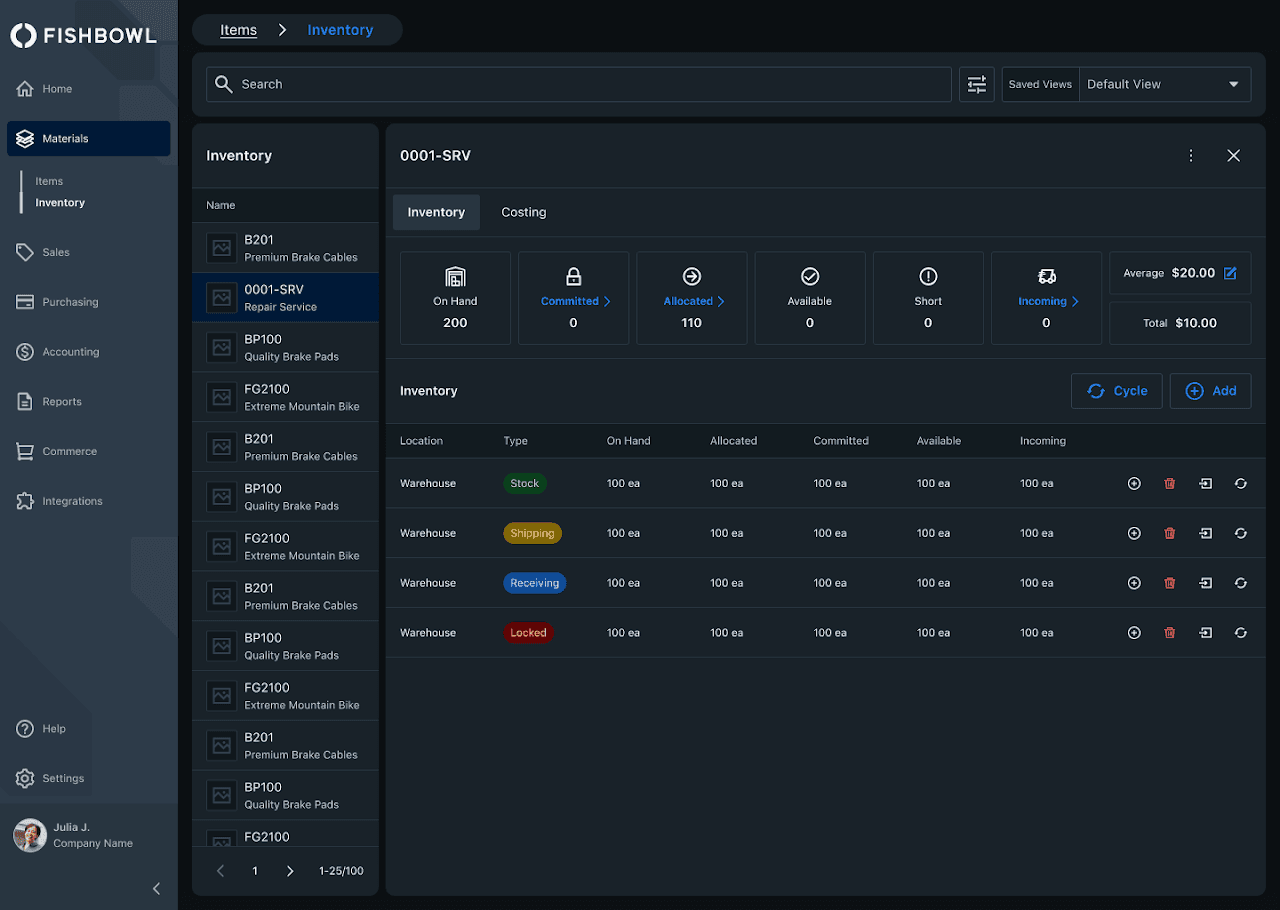Click the Cycle button
The height and width of the screenshot is (910, 1280).
[x=1116, y=391]
